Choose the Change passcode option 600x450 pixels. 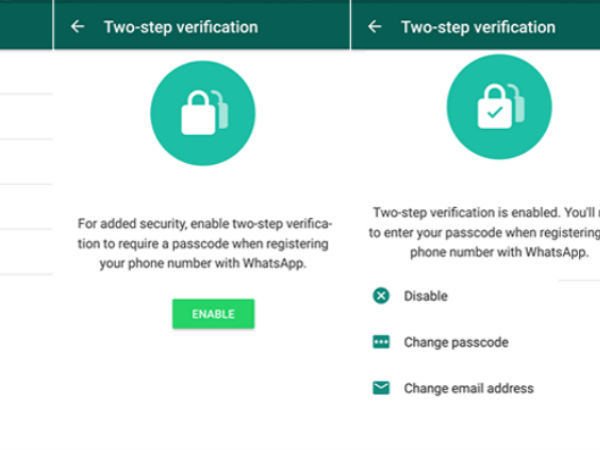pyautogui.click(x=456, y=342)
